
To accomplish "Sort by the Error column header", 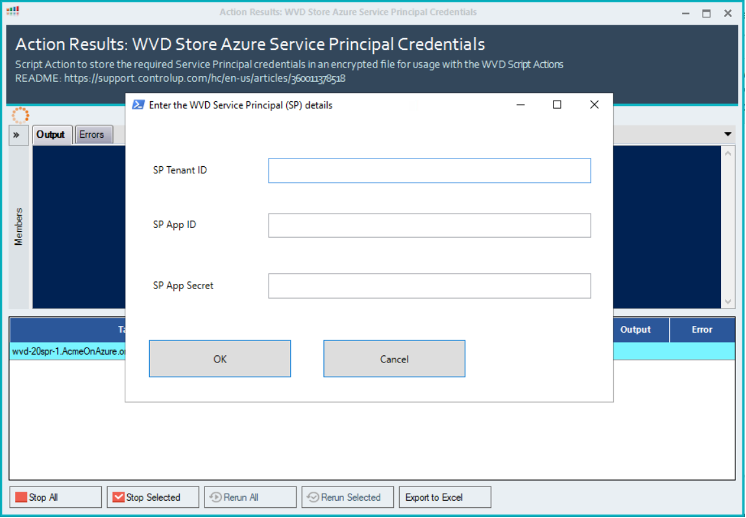I will 702,330.
